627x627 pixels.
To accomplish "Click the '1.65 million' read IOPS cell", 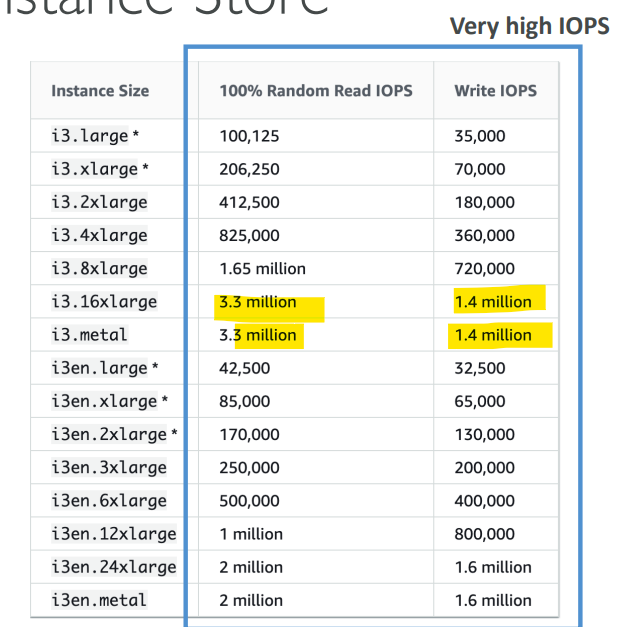I will [262, 269].
